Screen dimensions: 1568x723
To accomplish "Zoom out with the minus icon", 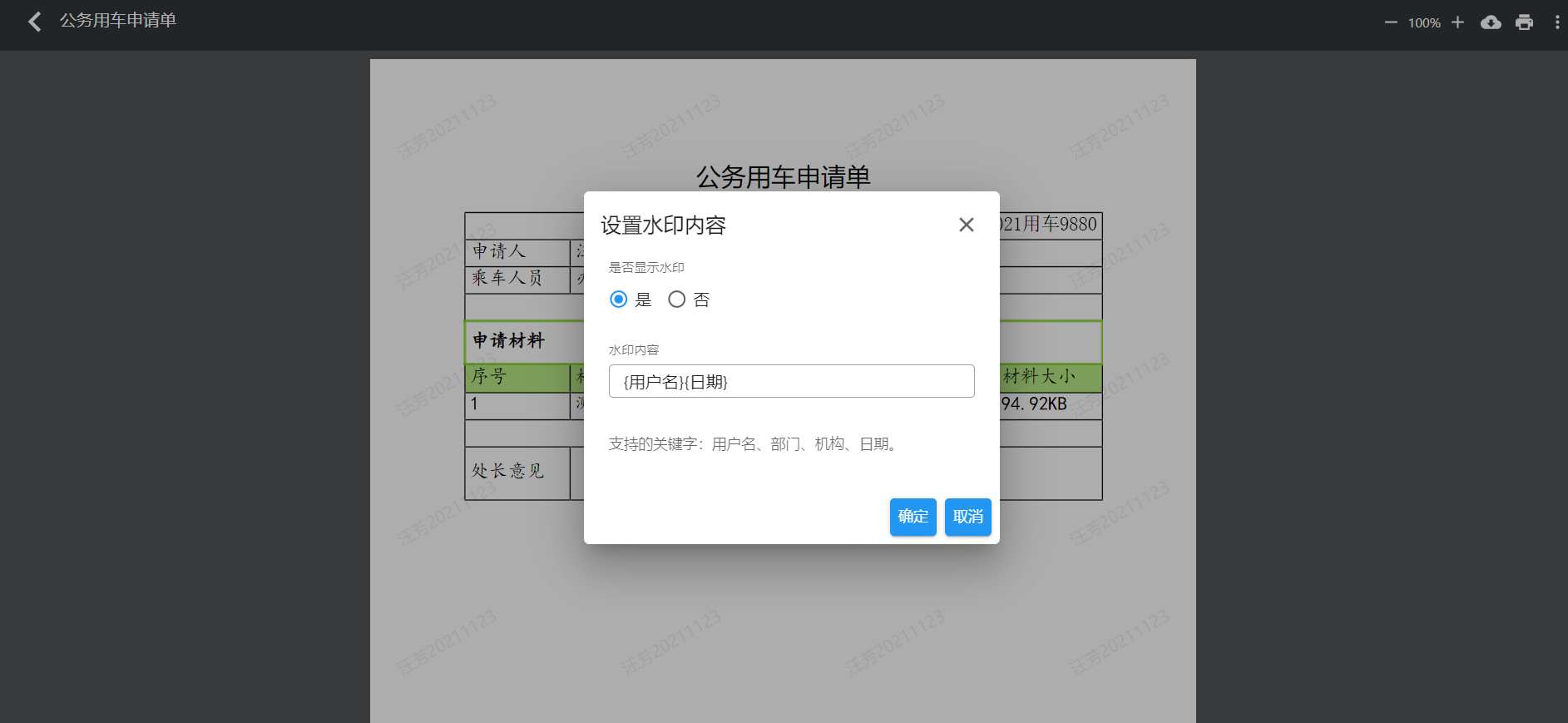I will coord(1391,22).
